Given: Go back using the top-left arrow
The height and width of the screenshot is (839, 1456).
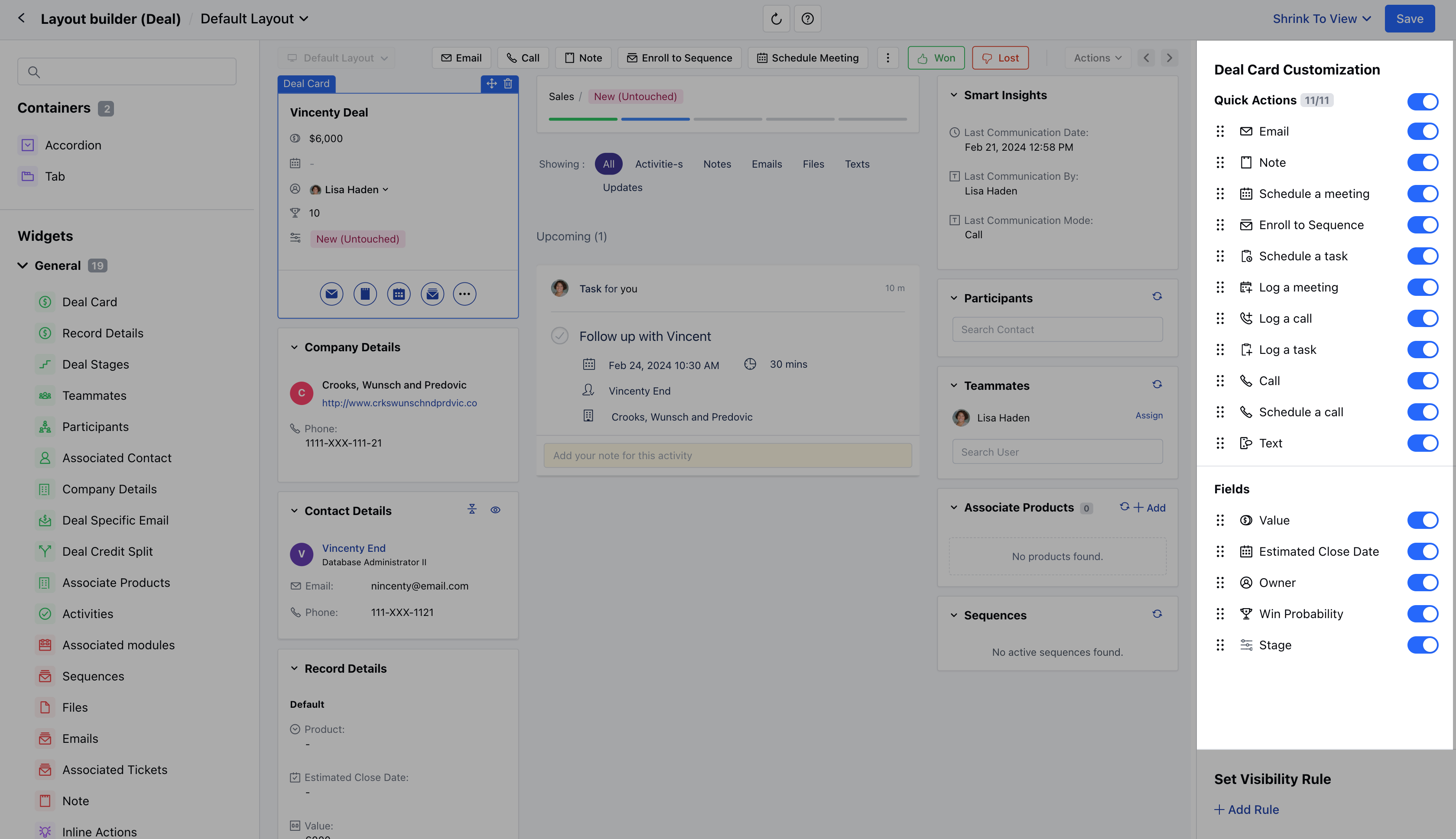Looking at the screenshot, I should [x=21, y=19].
